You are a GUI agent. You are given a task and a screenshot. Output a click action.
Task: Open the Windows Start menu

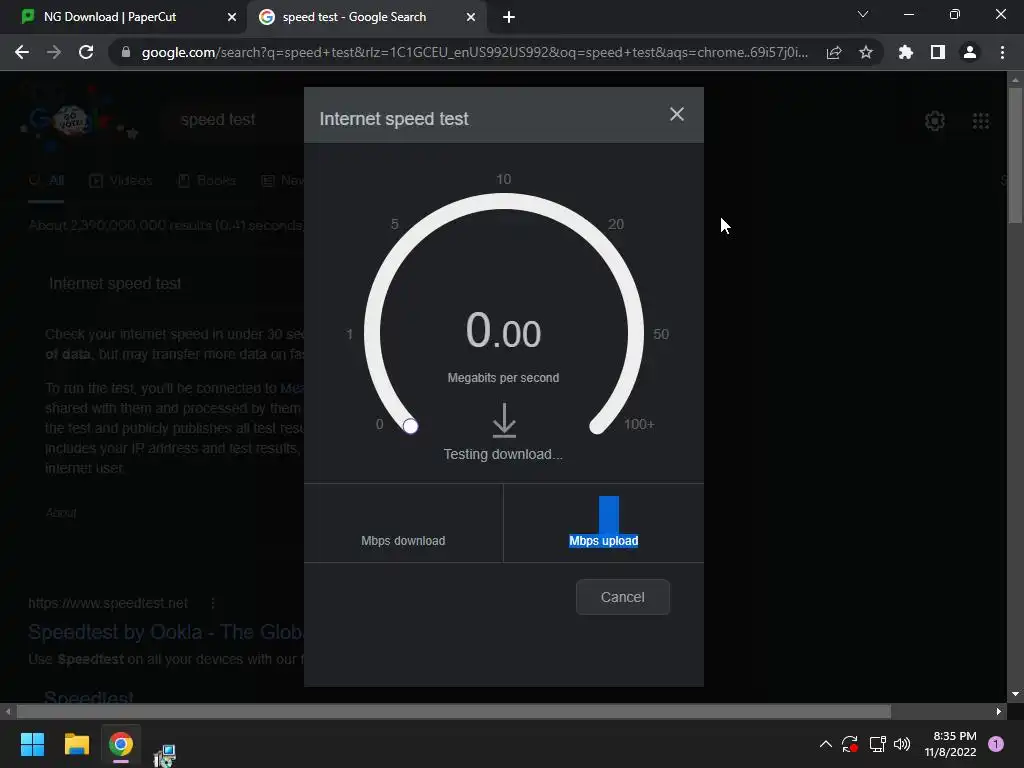pyautogui.click(x=32, y=744)
